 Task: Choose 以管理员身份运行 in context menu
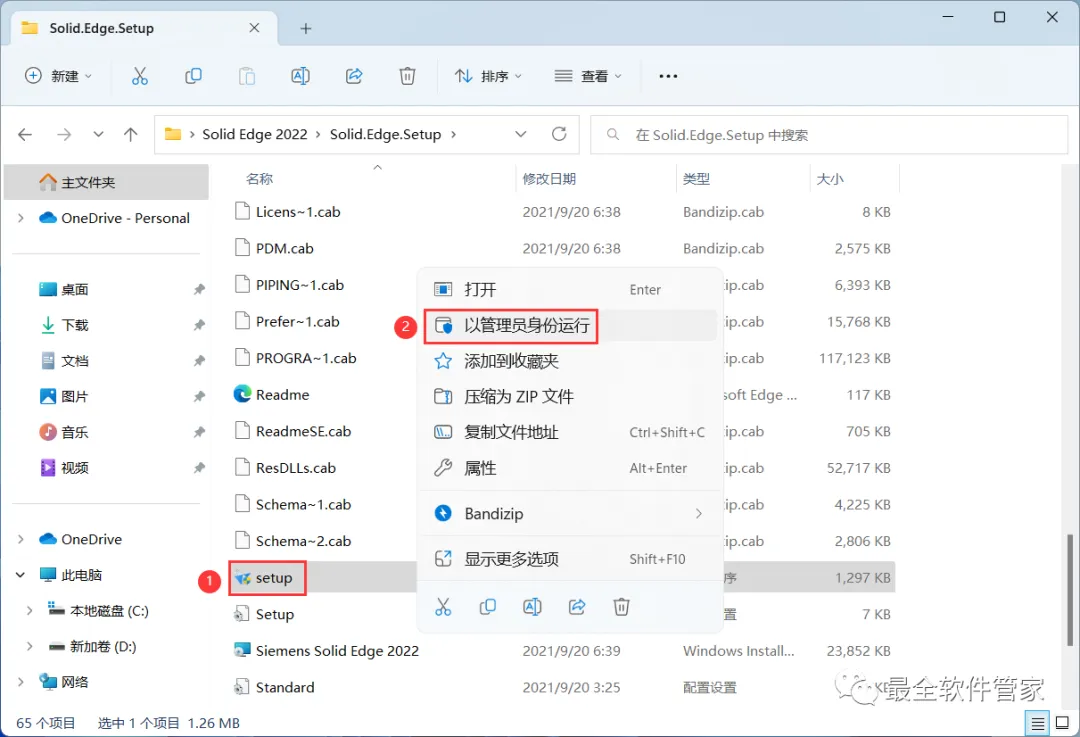coord(570,325)
